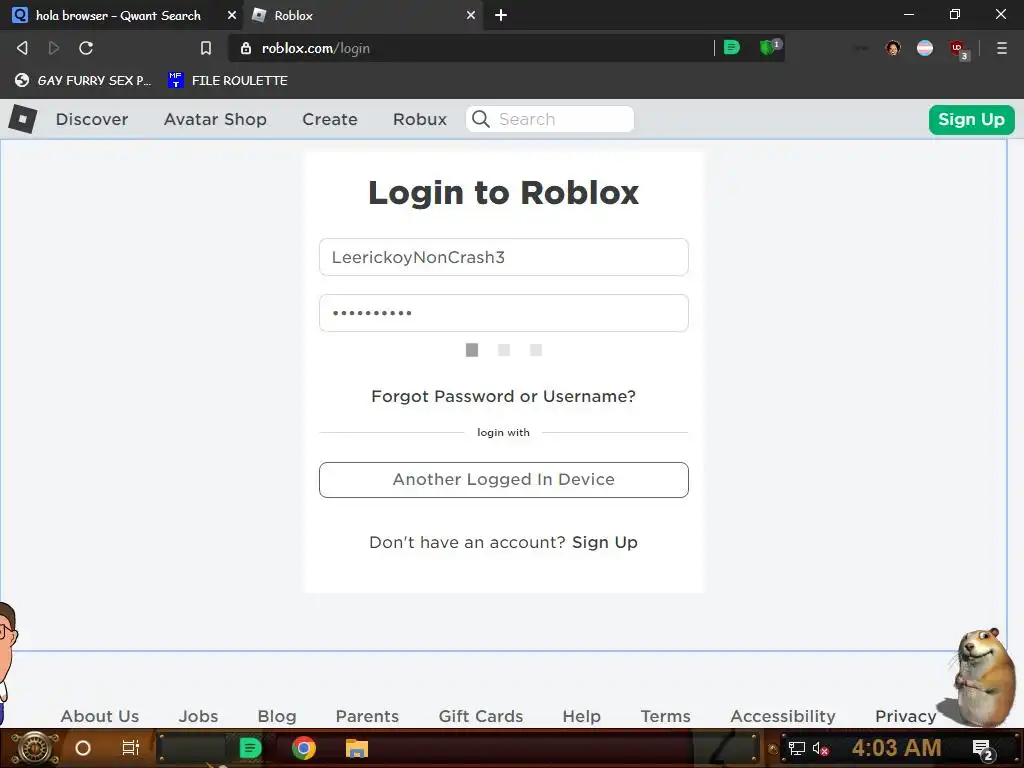Click the masked password field

click(504, 313)
